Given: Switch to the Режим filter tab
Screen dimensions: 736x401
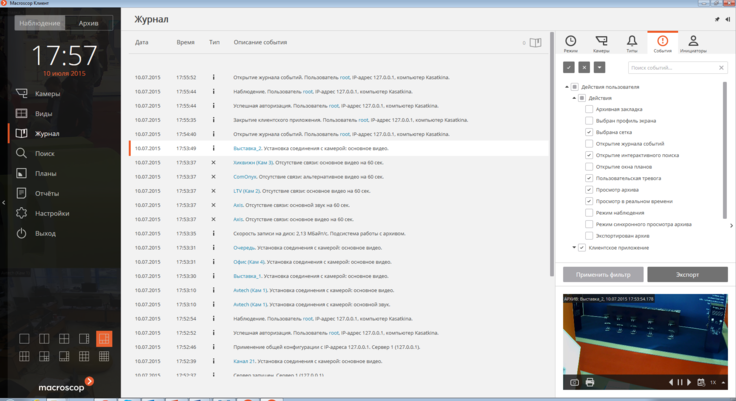Looking at the screenshot, I should point(571,44).
